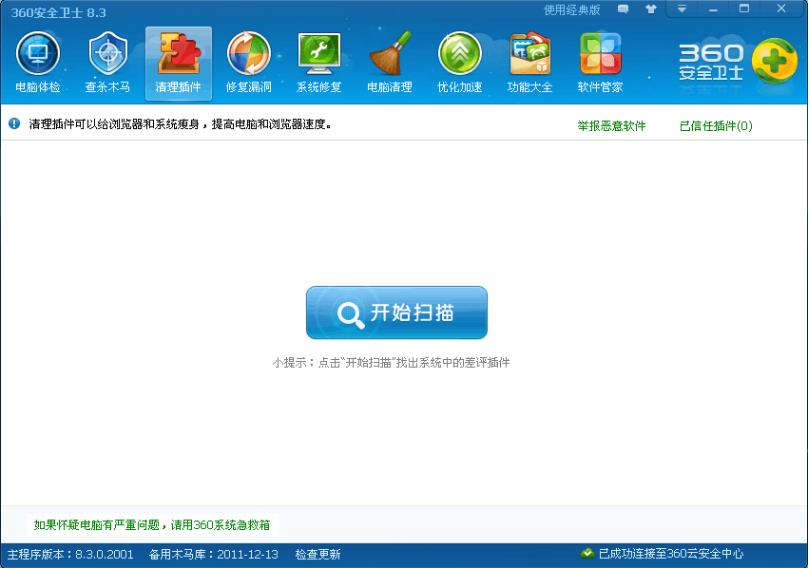Viewport: 810px width, 568px height.
Task: Click the blue info icon beside plugin description
Action: [14, 123]
